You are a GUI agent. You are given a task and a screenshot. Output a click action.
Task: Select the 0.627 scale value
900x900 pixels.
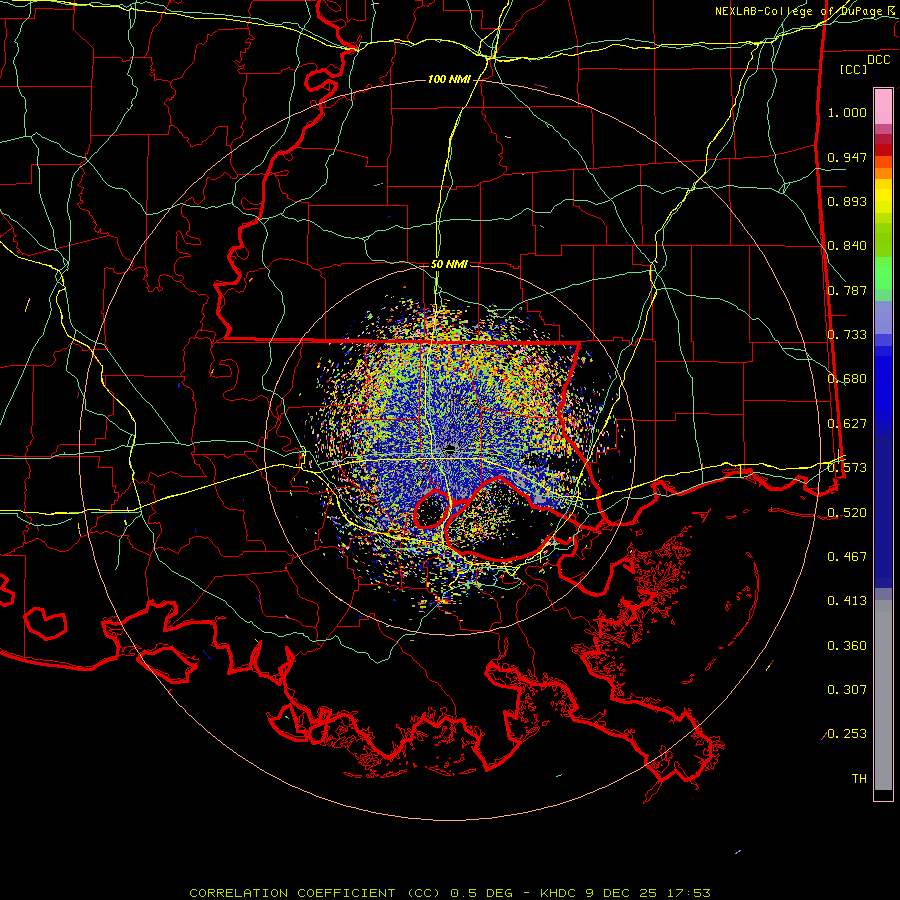pos(847,424)
